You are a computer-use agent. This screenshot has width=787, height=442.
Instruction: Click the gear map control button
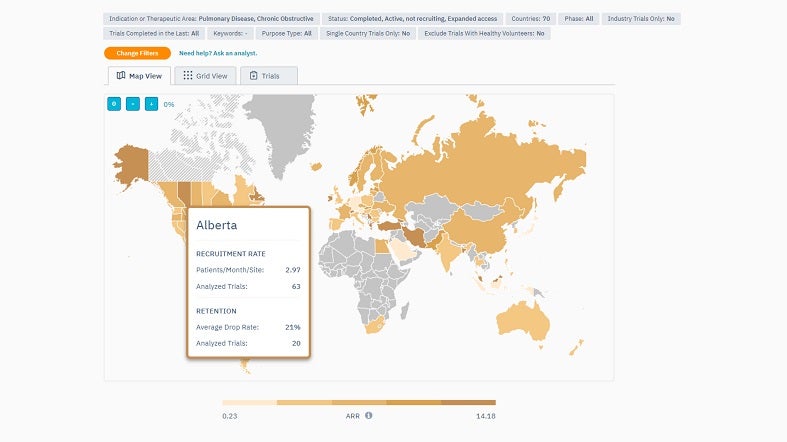[x=113, y=104]
